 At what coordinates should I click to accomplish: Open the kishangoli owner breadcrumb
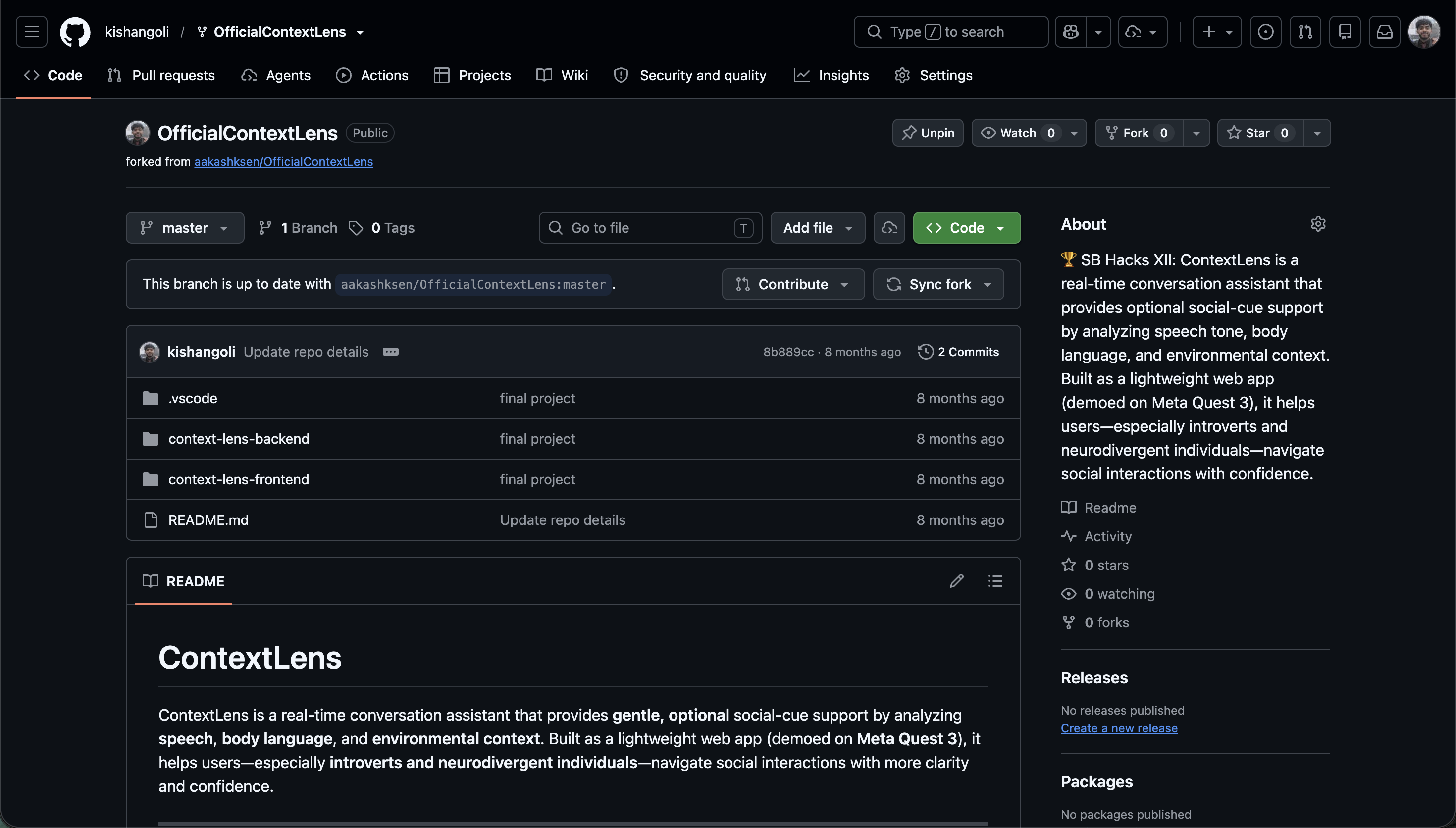(x=137, y=32)
